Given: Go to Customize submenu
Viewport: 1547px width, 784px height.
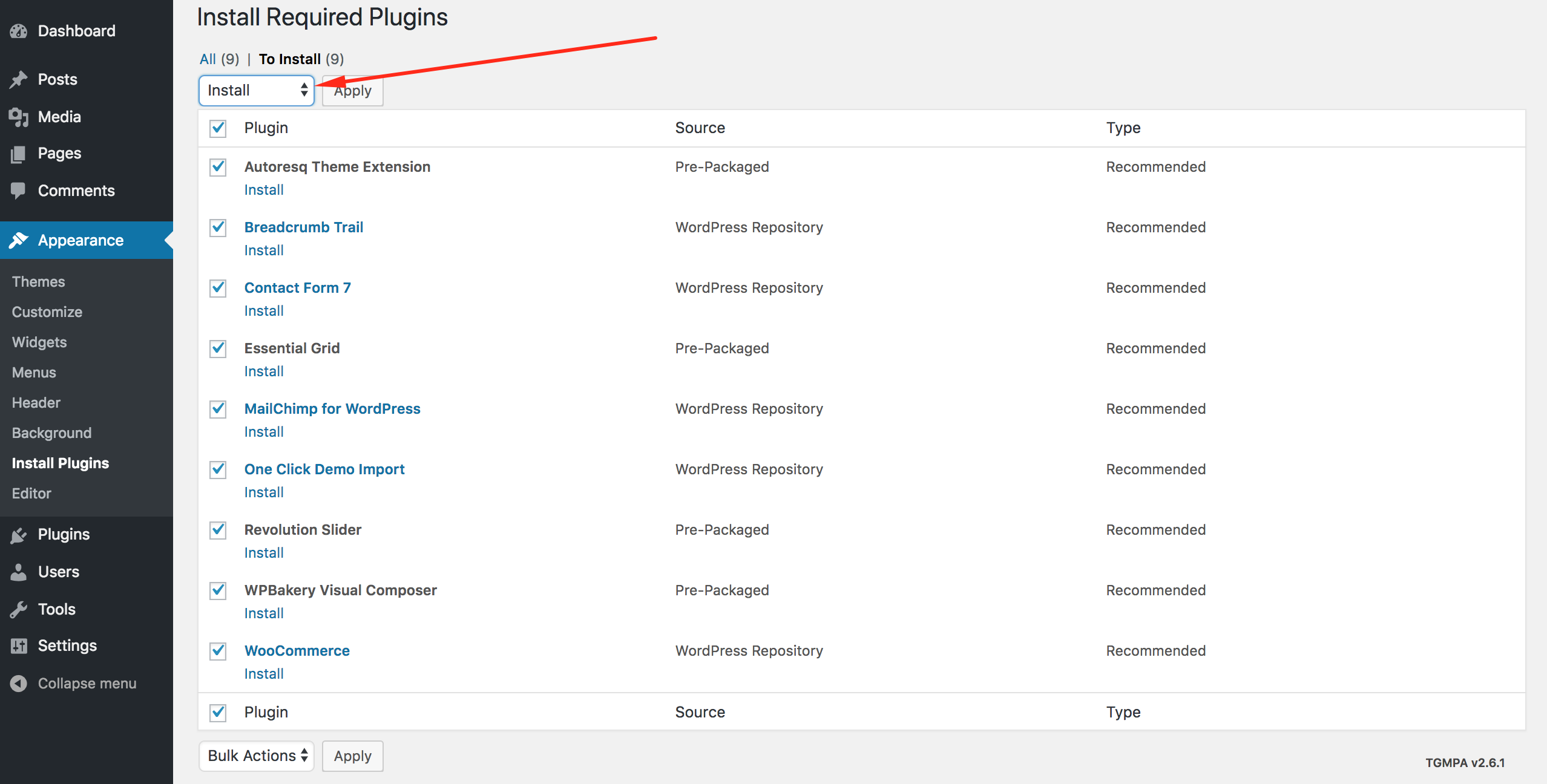Looking at the screenshot, I should (x=47, y=312).
